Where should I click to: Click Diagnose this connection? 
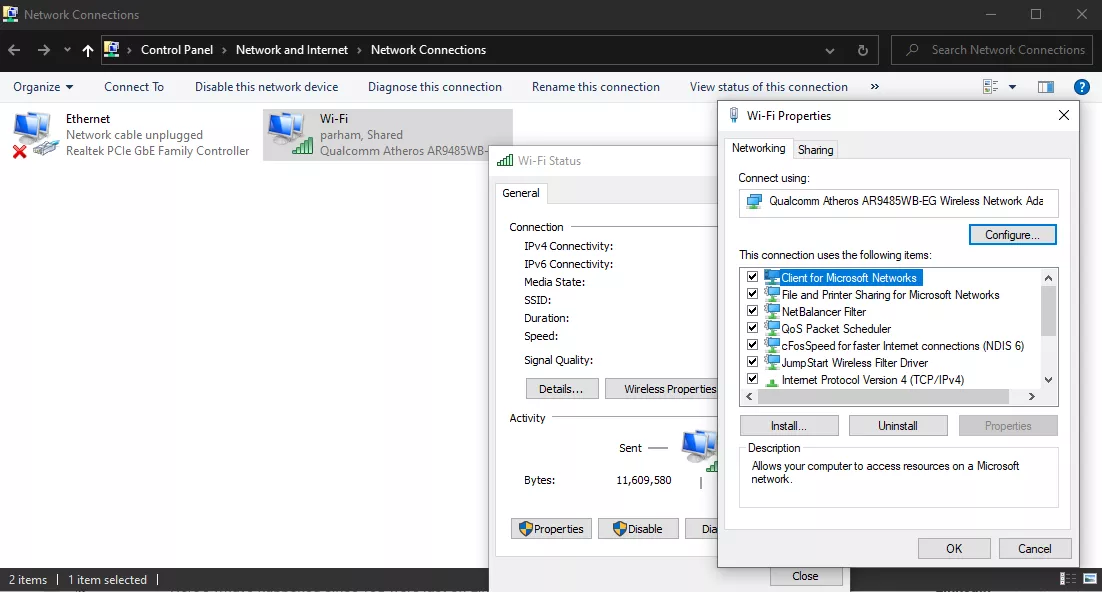[x=434, y=86]
